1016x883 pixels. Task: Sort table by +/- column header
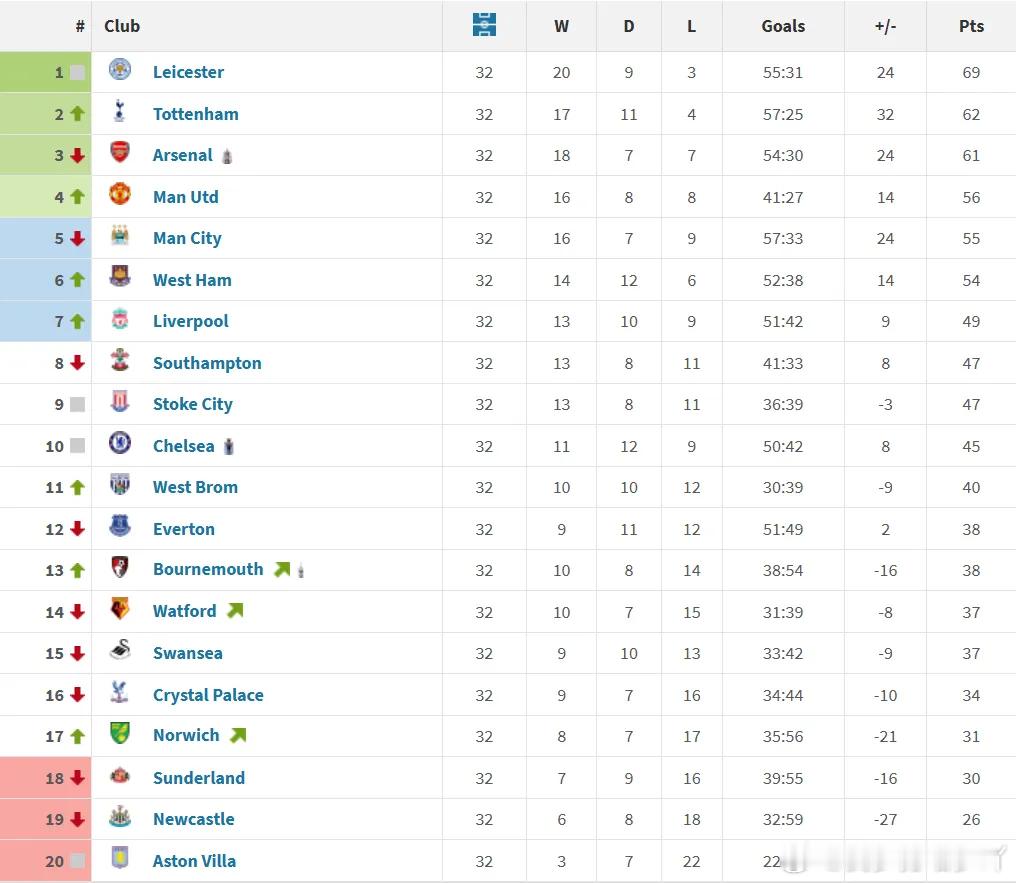click(x=885, y=26)
